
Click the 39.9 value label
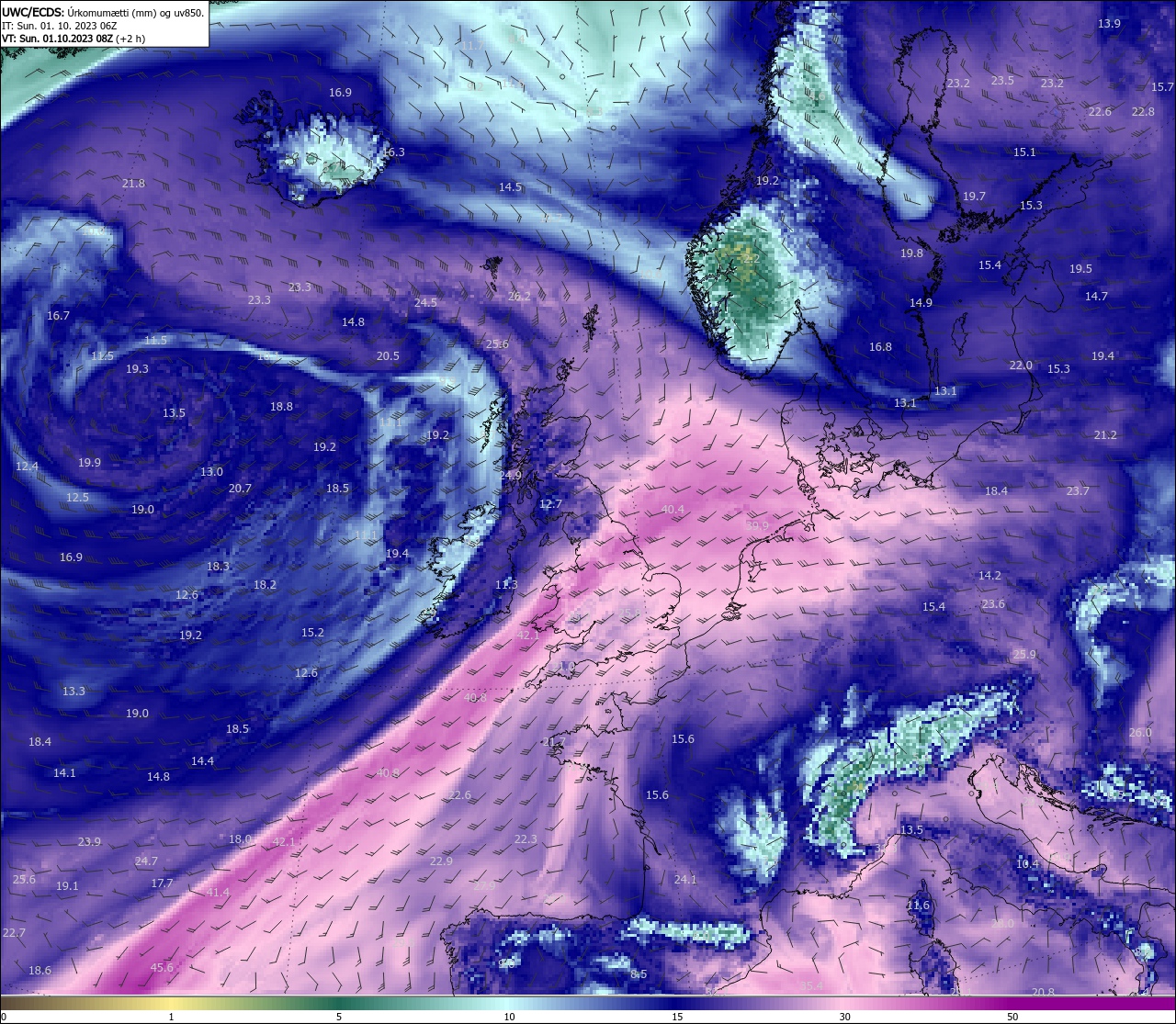coord(757,525)
